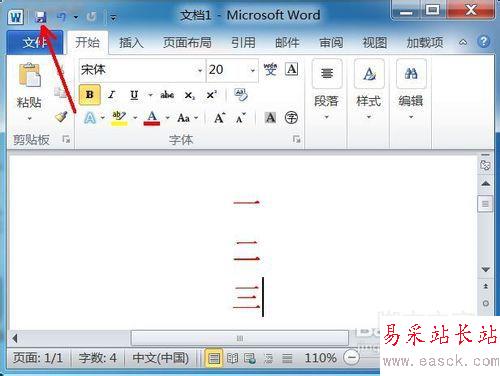Expand the 粘贴 options arrow
Viewport: 500px width, 376px height.
pyautogui.click(x=29, y=118)
